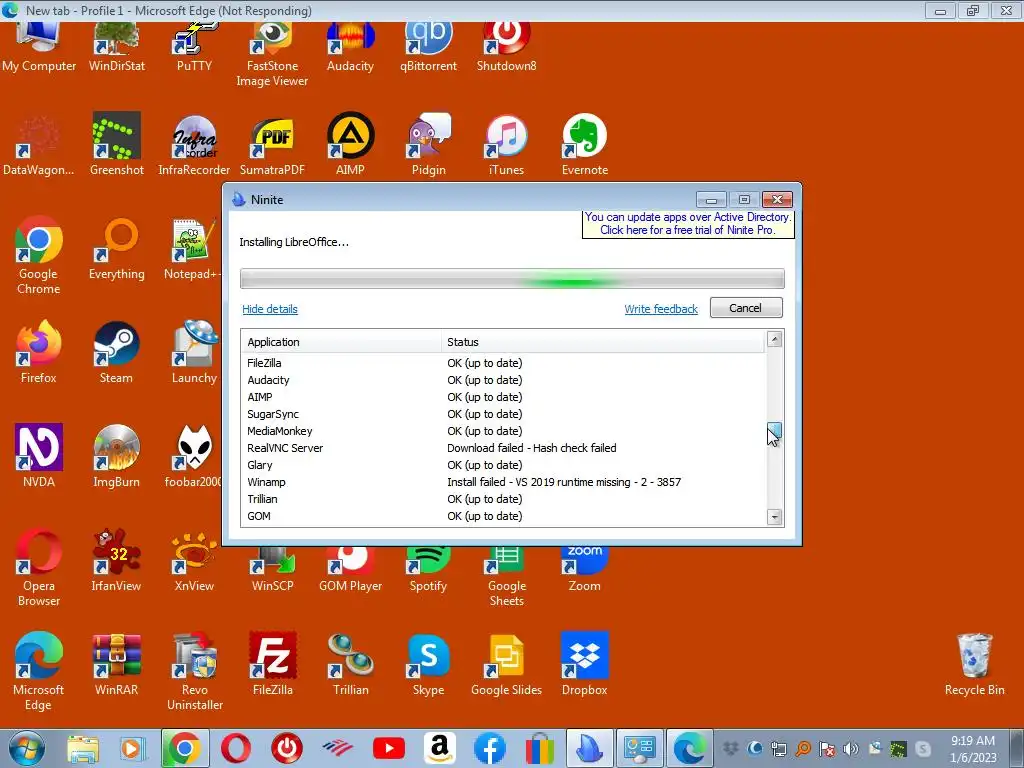This screenshot has width=1024, height=768.
Task: Open the Write feedback link
Action: 661,309
